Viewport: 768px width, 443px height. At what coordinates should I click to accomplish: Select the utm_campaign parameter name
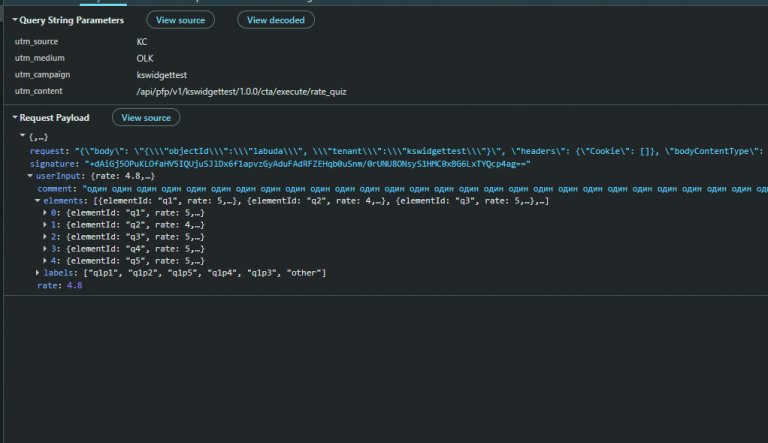(42, 74)
